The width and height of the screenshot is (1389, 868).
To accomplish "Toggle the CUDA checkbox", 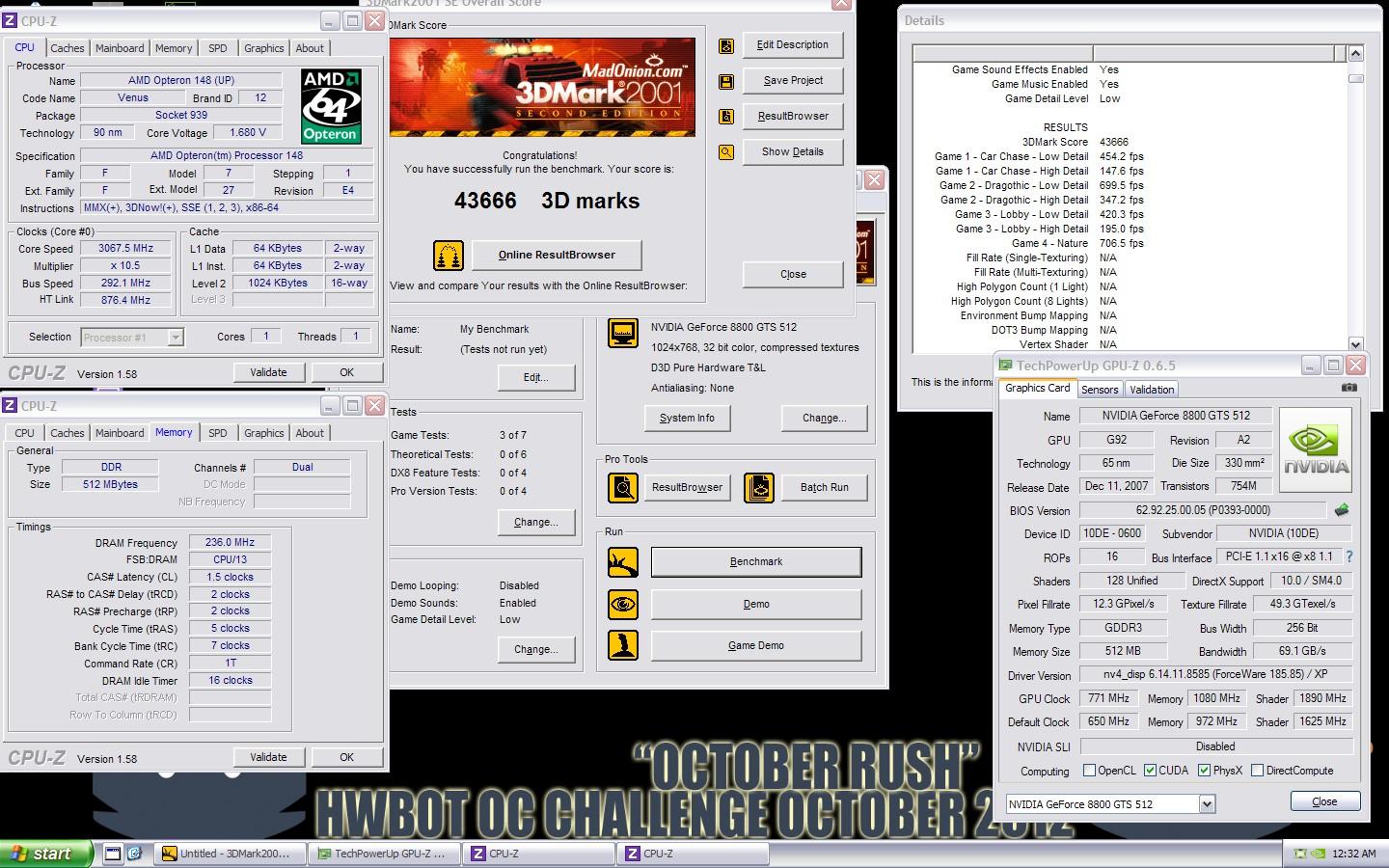I will pyautogui.click(x=1150, y=771).
